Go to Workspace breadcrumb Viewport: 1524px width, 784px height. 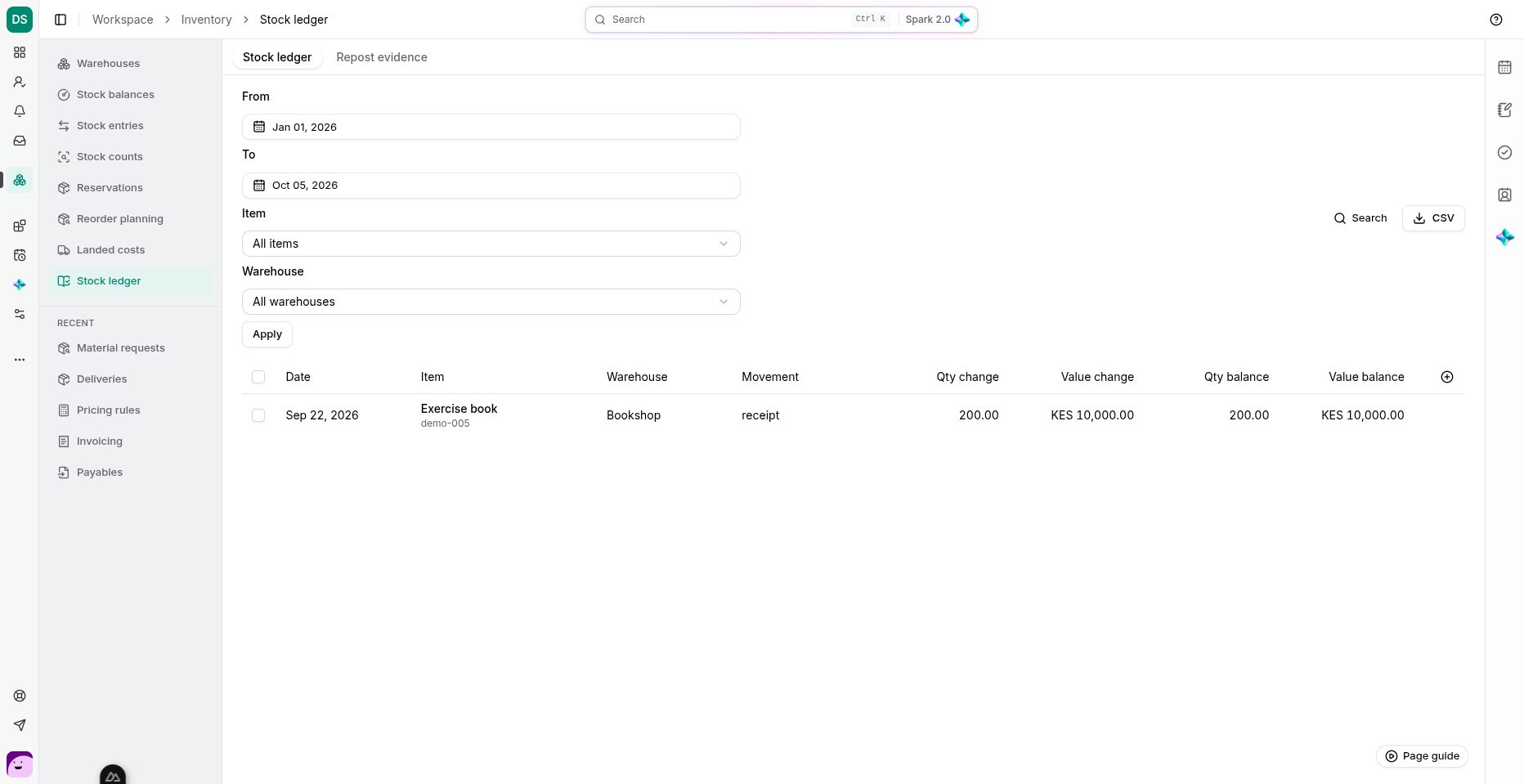[x=123, y=20]
